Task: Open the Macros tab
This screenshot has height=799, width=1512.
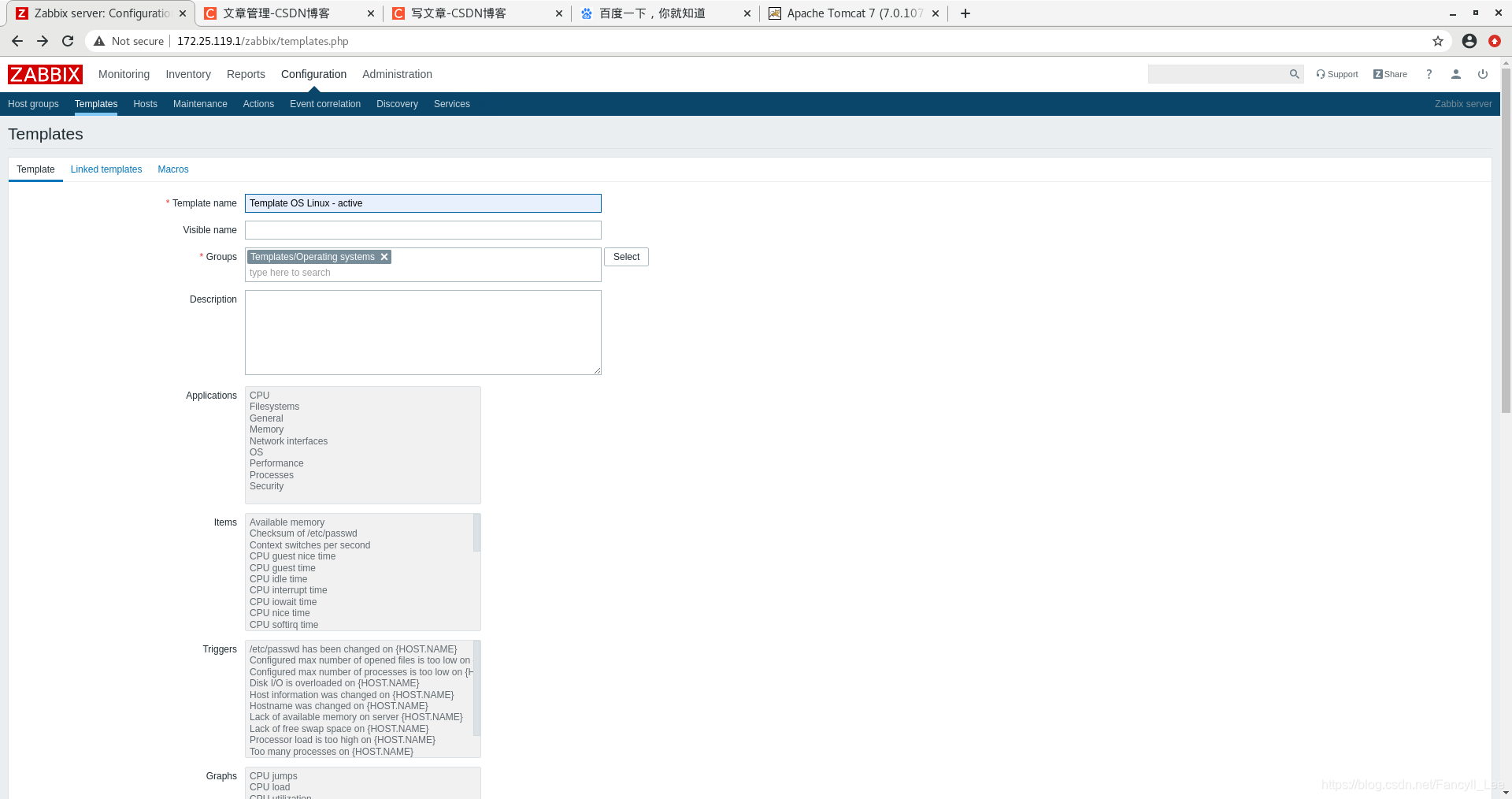Action: coord(173,169)
